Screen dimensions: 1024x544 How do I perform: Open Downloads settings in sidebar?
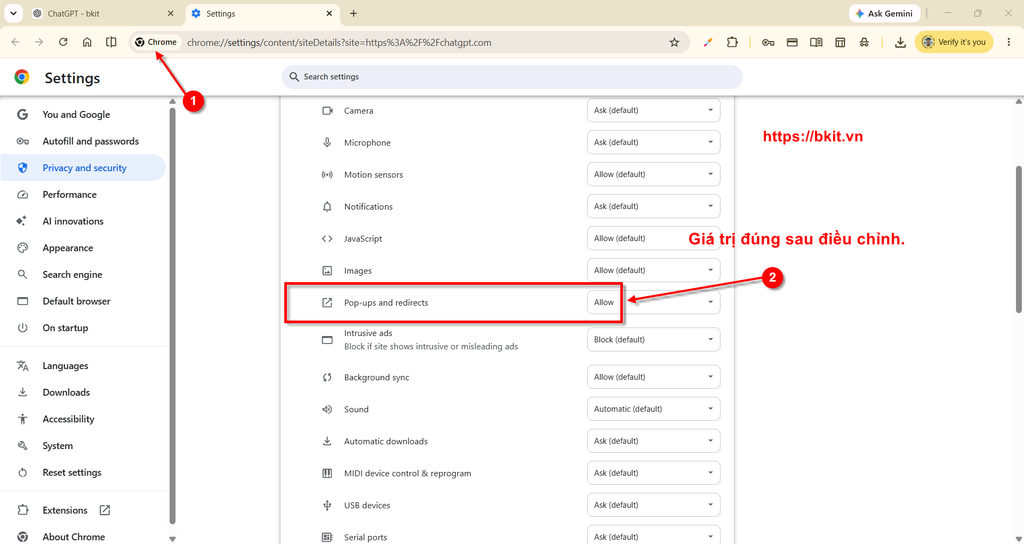tap(83, 392)
